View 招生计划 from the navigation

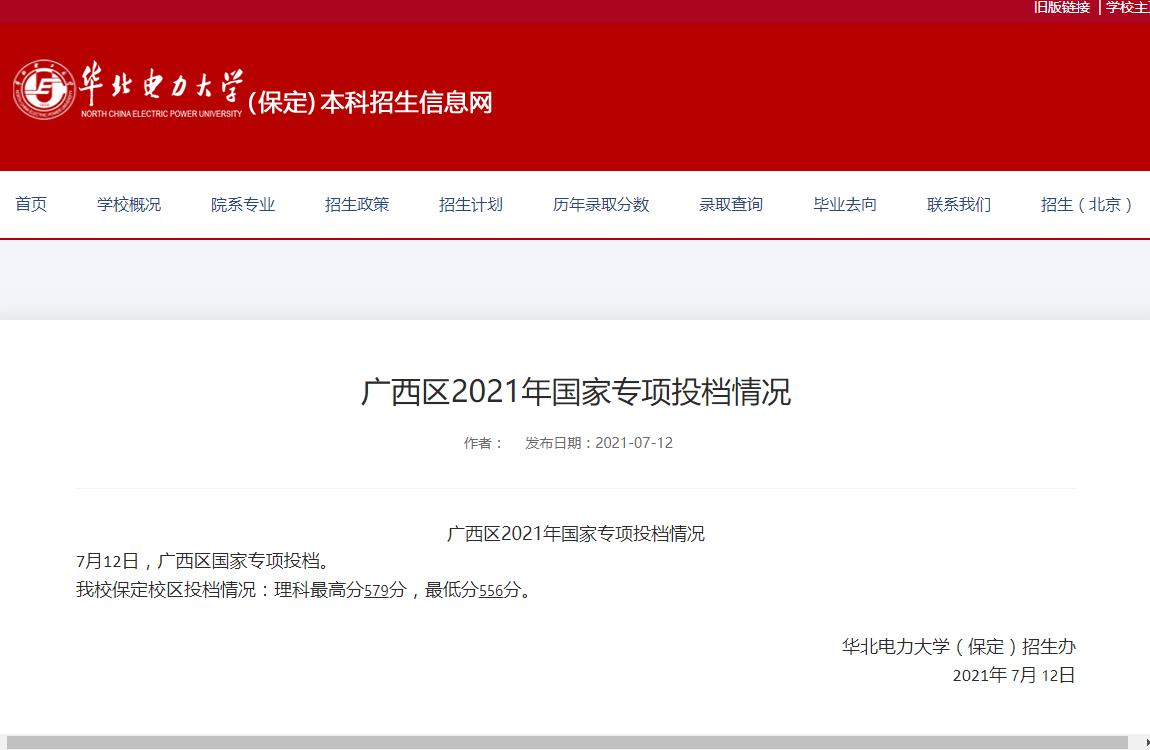[471, 204]
